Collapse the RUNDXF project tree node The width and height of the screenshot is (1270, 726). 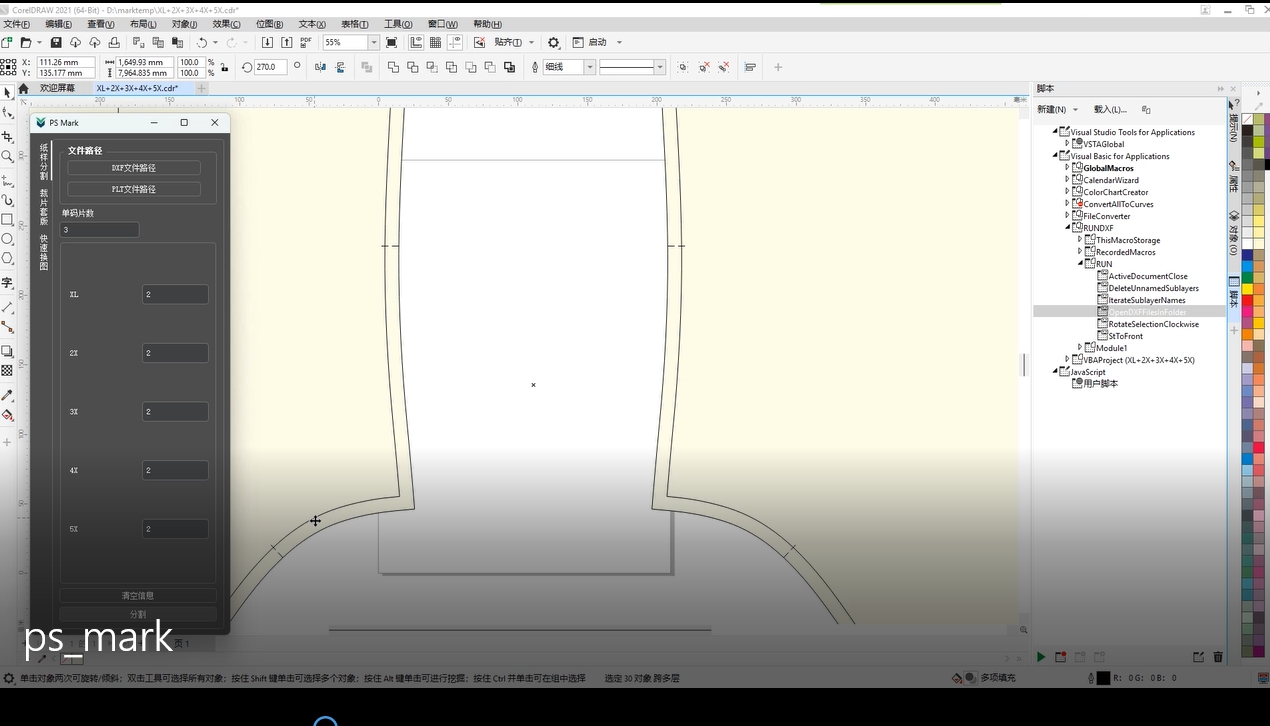click(1067, 228)
